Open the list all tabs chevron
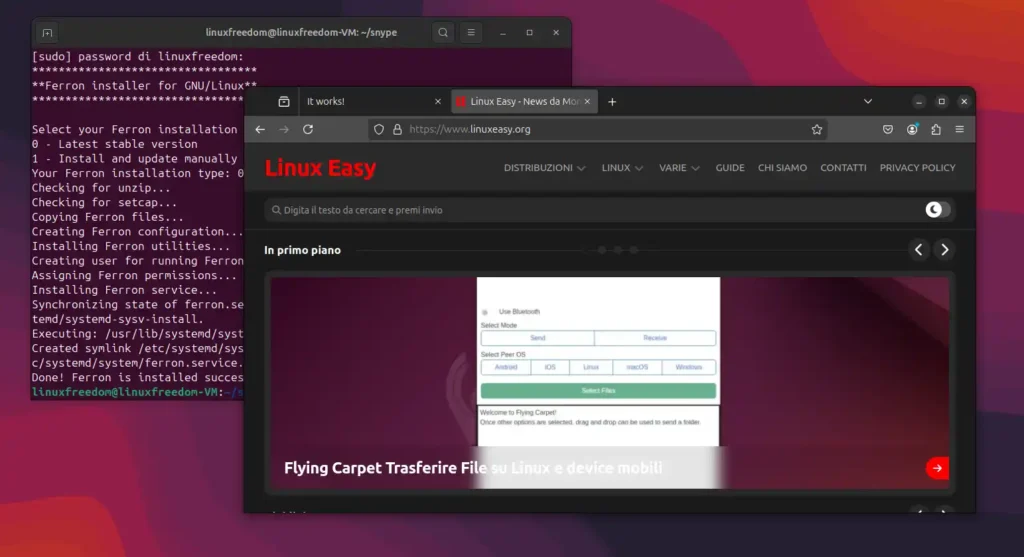Screen dimensions: 1024x557 tap(868, 101)
